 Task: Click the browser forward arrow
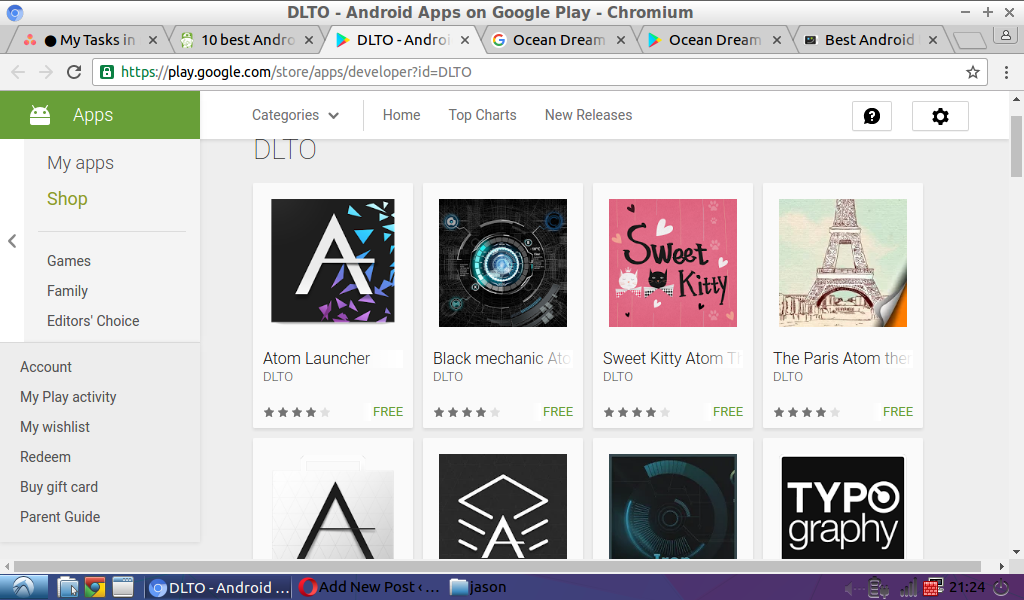[46, 72]
